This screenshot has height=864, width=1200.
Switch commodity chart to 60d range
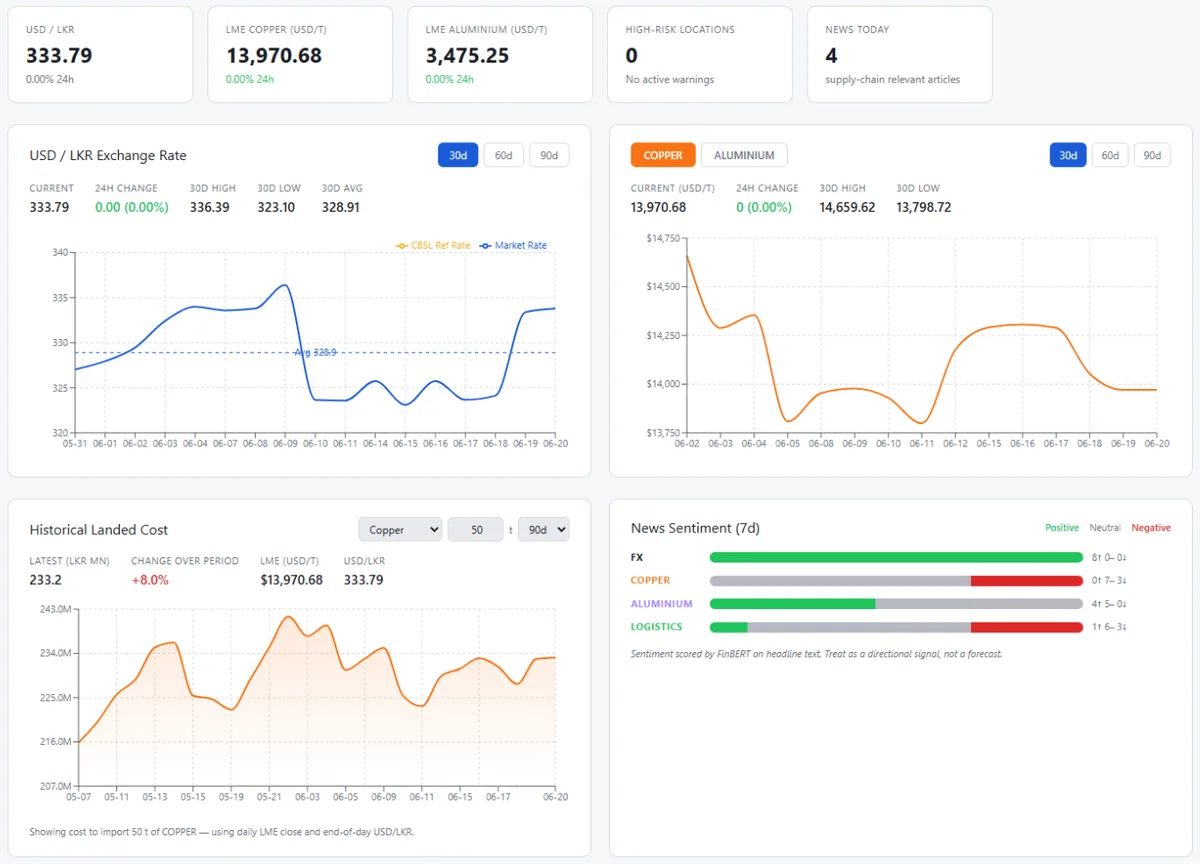(x=1111, y=155)
